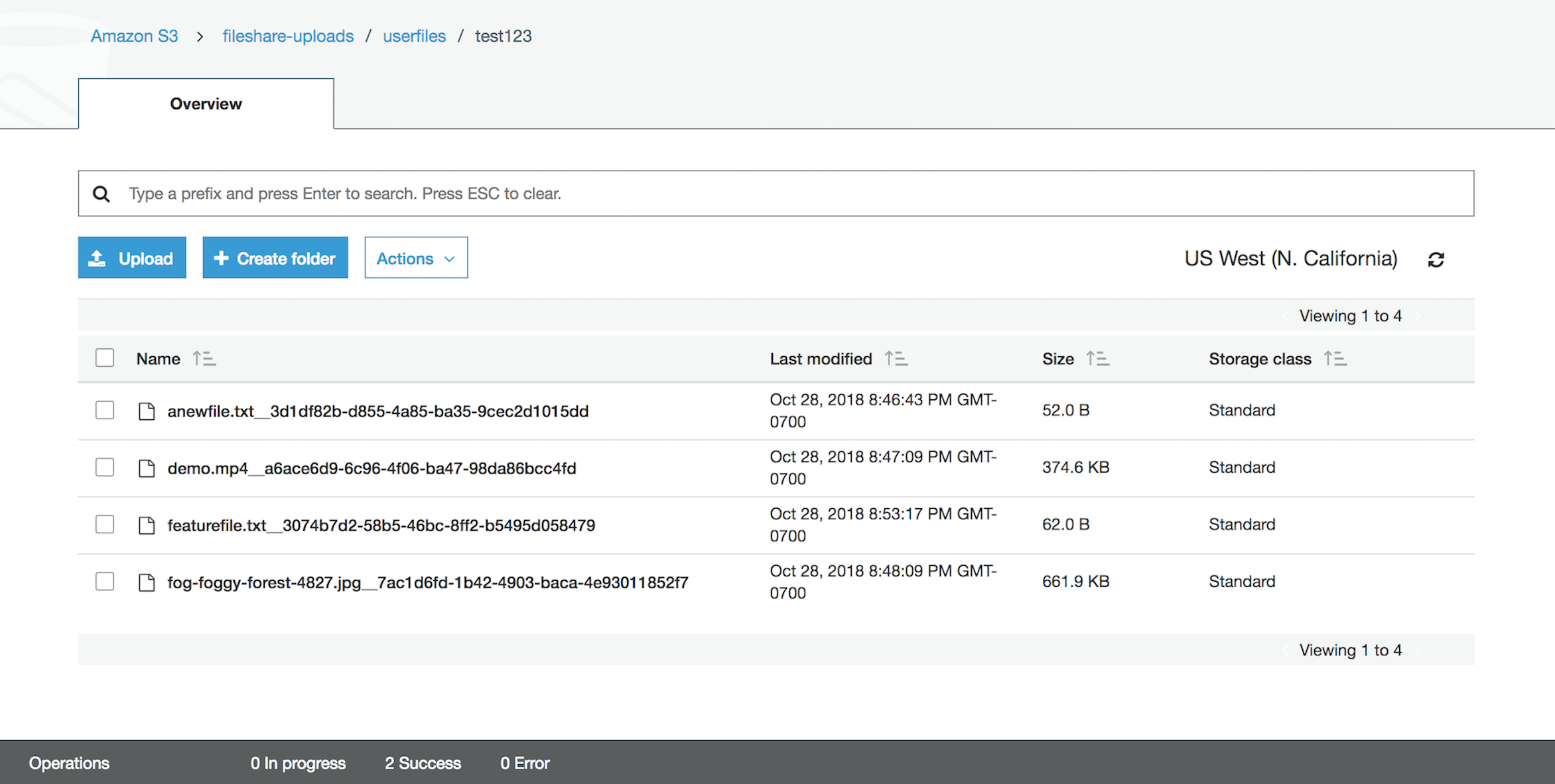Click the file icon beside fog-foggy-forest-4827.jpg
This screenshot has height=784, width=1555.
147,581
